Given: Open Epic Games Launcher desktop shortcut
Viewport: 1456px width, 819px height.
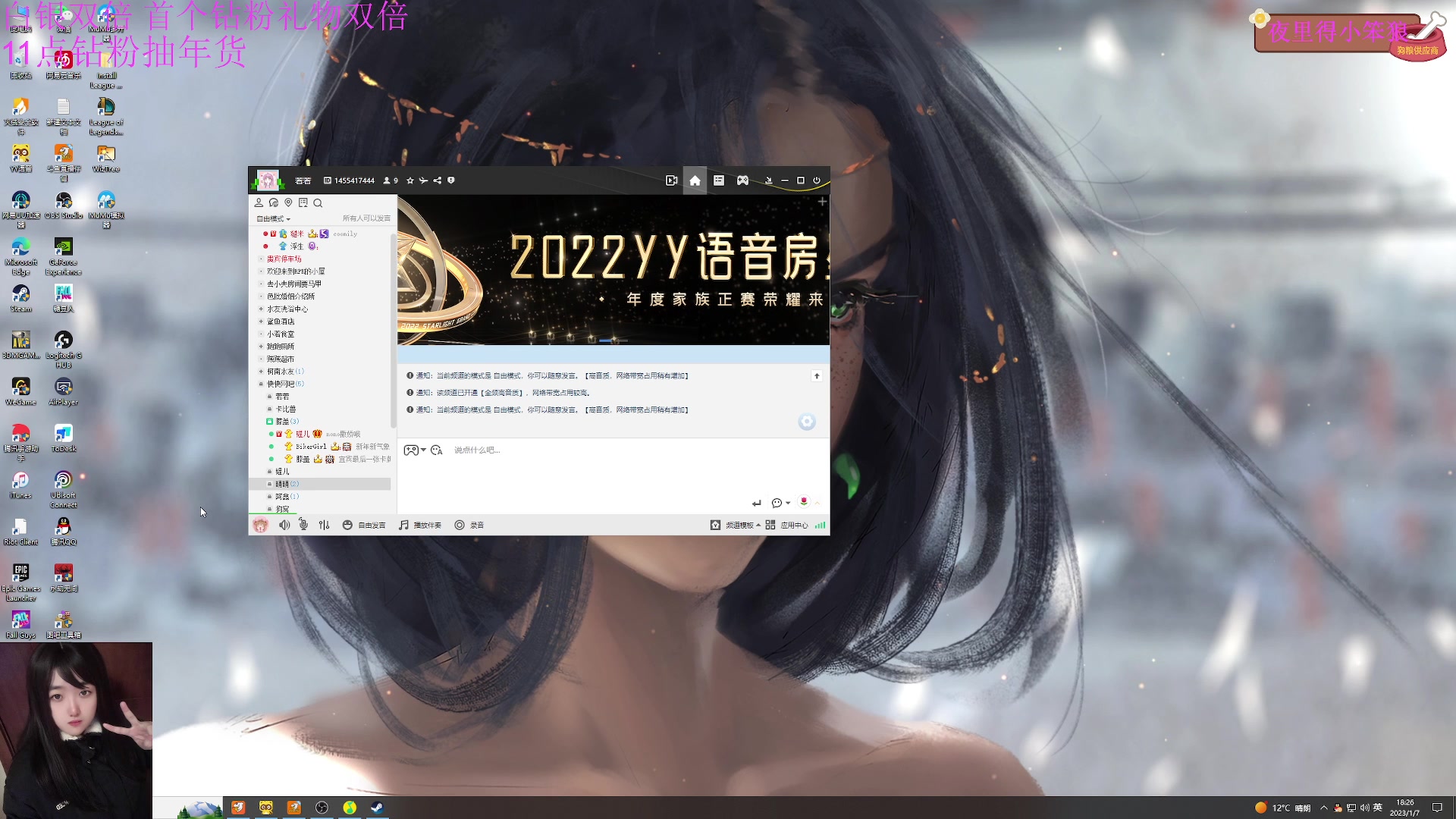Looking at the screenshot, I should [20, 582].
